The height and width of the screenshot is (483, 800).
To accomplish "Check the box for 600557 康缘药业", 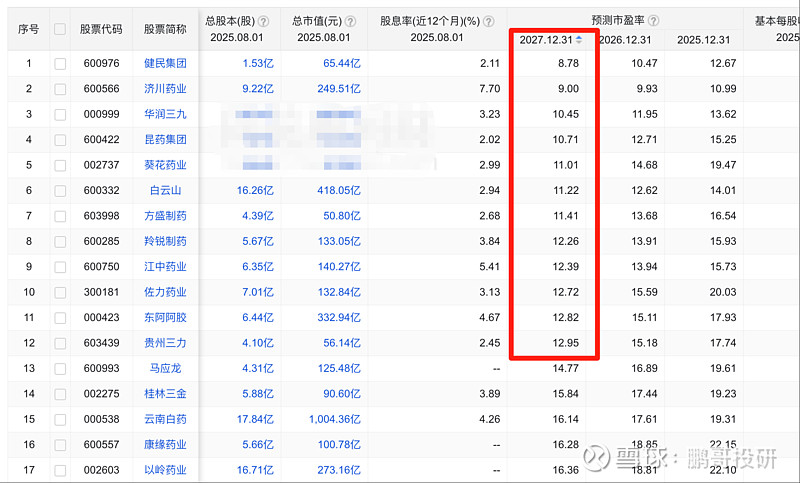I will click(x=60, y=445).
